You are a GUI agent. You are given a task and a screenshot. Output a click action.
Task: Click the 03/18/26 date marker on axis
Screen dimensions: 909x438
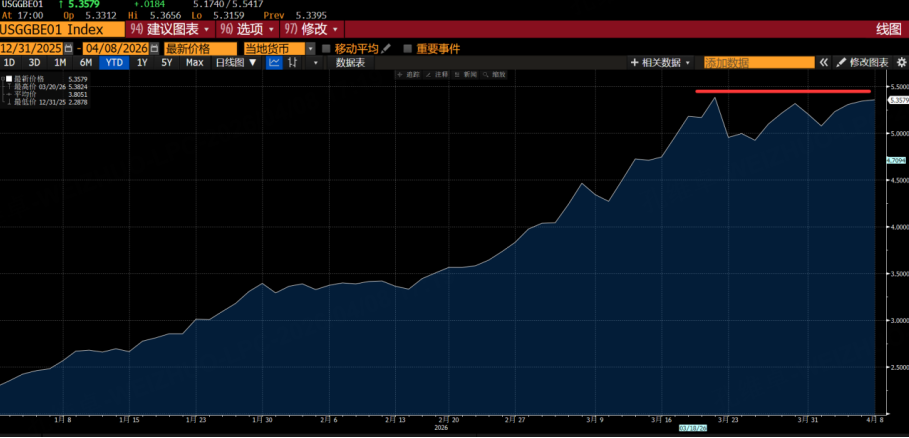694,428
